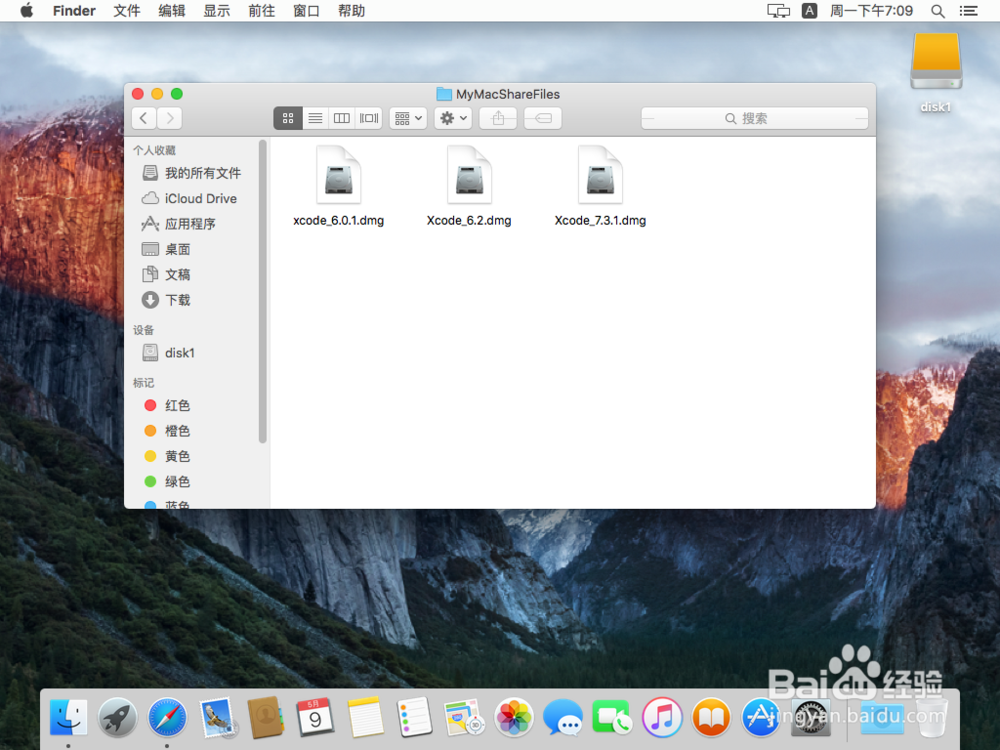Open Notes from the Dock
This screenshot has height=750, width=1000.
[365, 717]
